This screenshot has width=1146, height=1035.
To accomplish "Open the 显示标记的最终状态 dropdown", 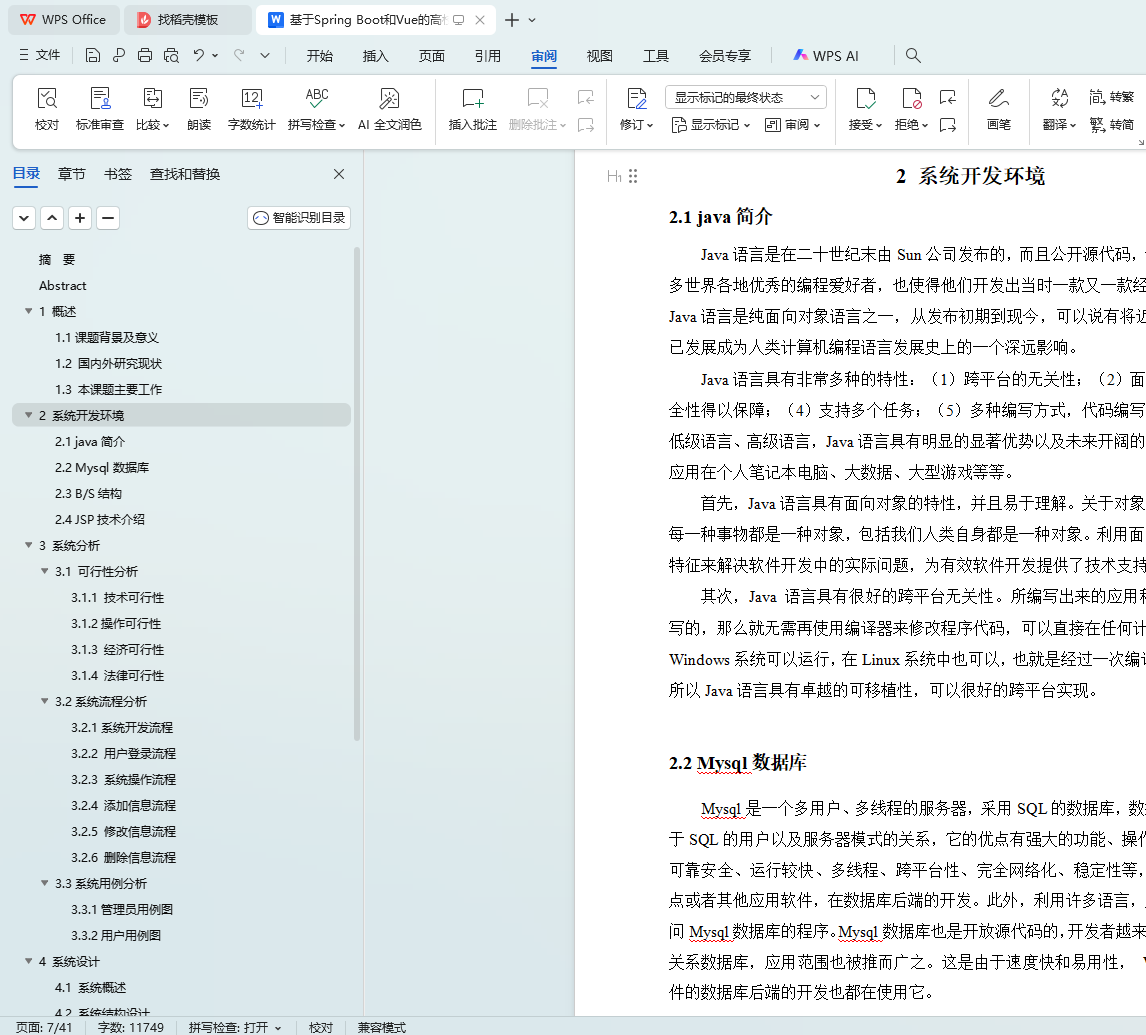I will 745,97.
